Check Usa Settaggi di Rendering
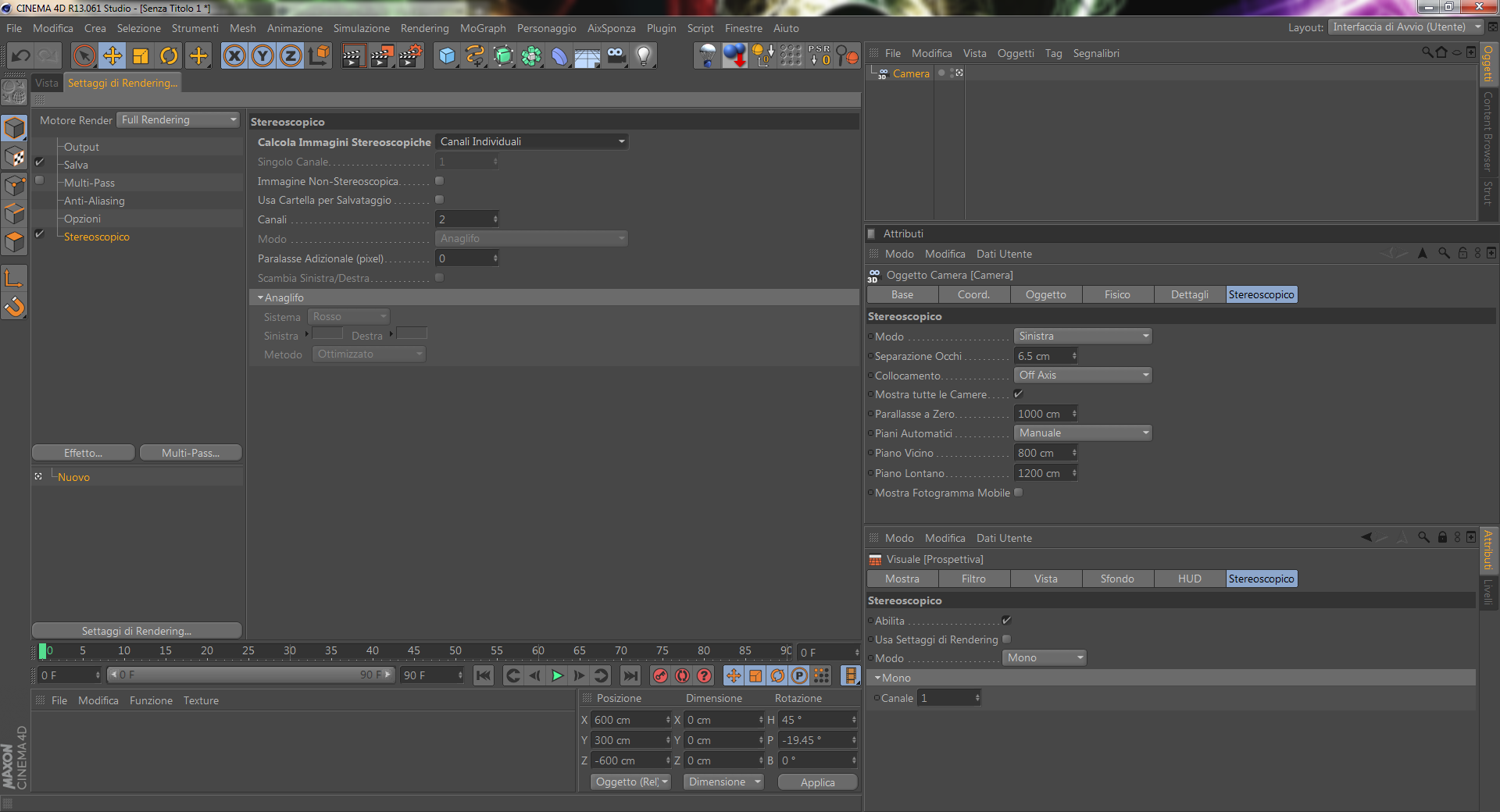Screen dimensions: 1500x812 coord(1006,639)
